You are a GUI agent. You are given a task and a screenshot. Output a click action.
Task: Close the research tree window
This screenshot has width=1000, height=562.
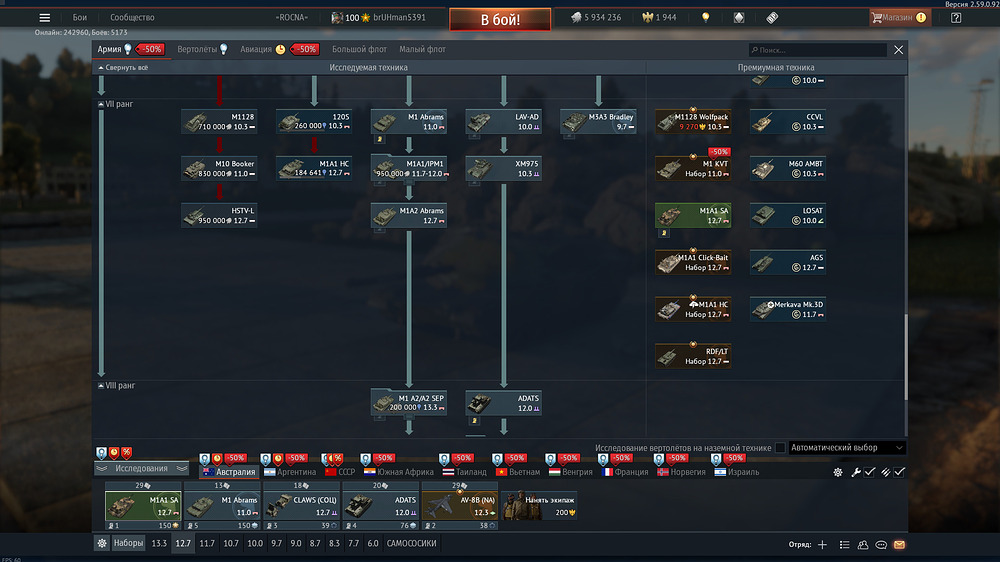(x=898, y=50)
